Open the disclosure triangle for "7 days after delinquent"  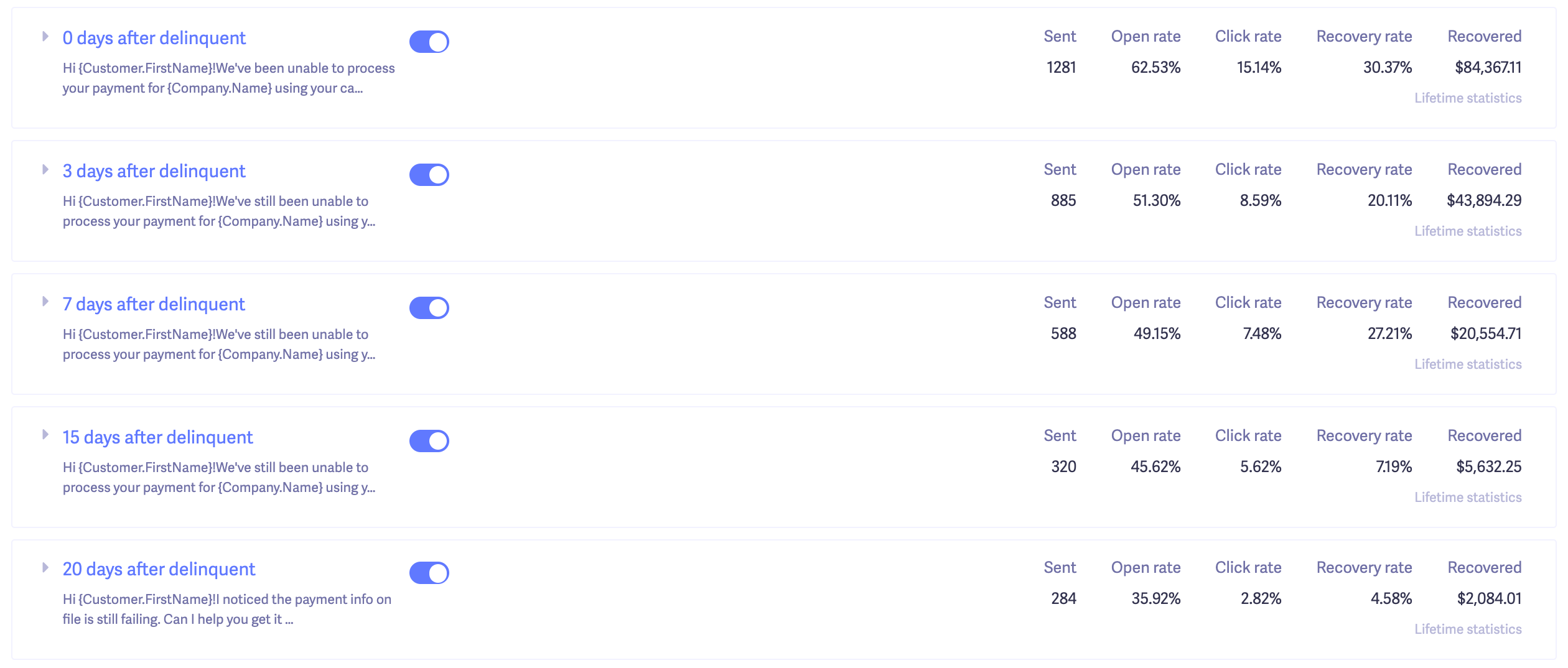(x=44, y=302)
